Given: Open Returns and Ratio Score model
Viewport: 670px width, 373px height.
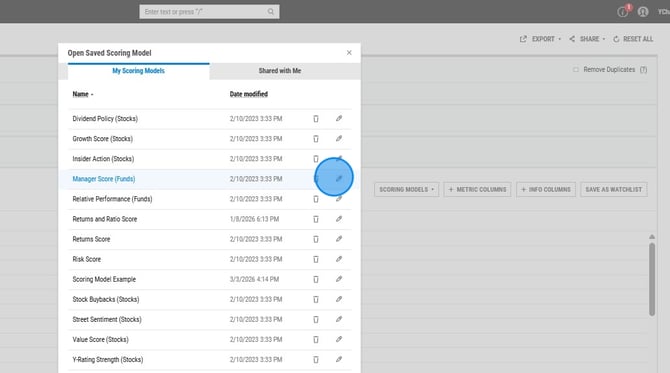Looking at the screenshot, I should click(105, 219).
